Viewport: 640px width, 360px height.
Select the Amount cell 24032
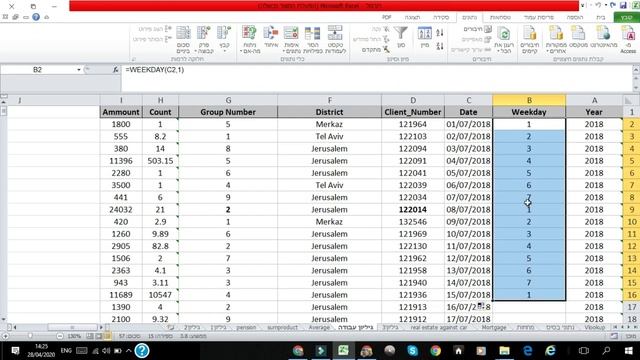pos(121,209)
